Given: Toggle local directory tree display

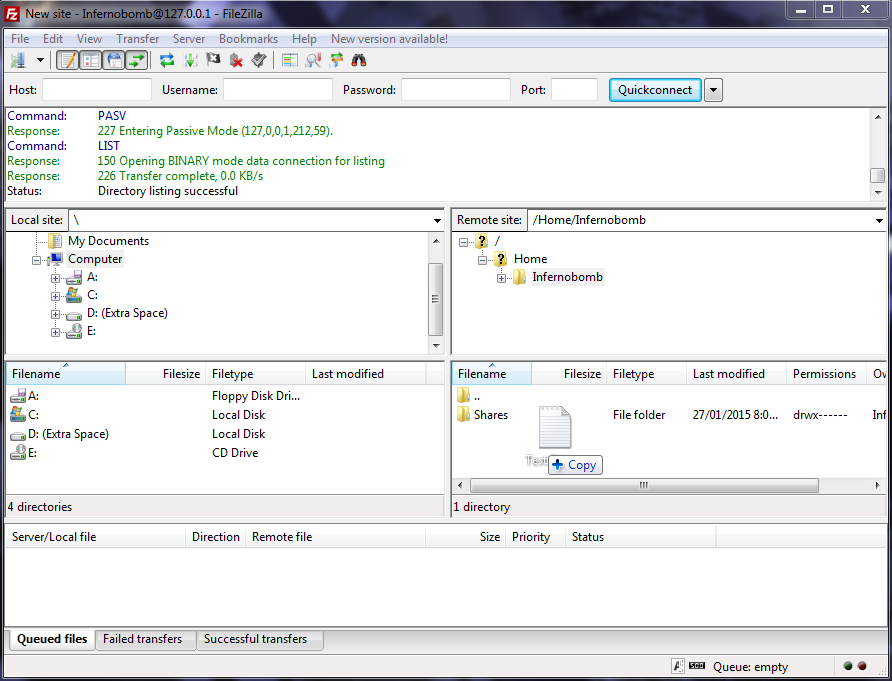Looking at the screenshot, I should [x=91, y=60].
